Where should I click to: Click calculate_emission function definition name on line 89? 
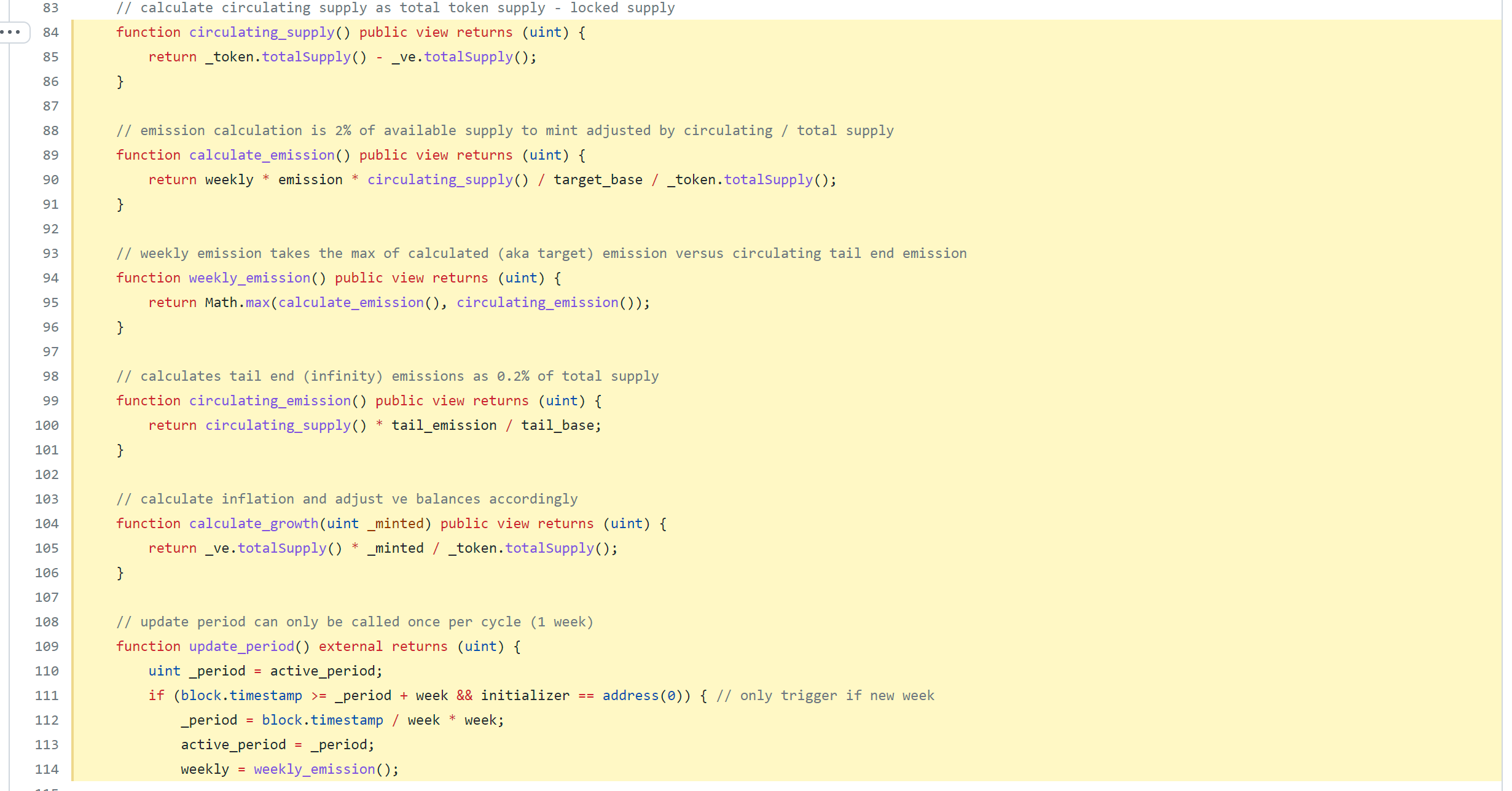tap(261, 155)
